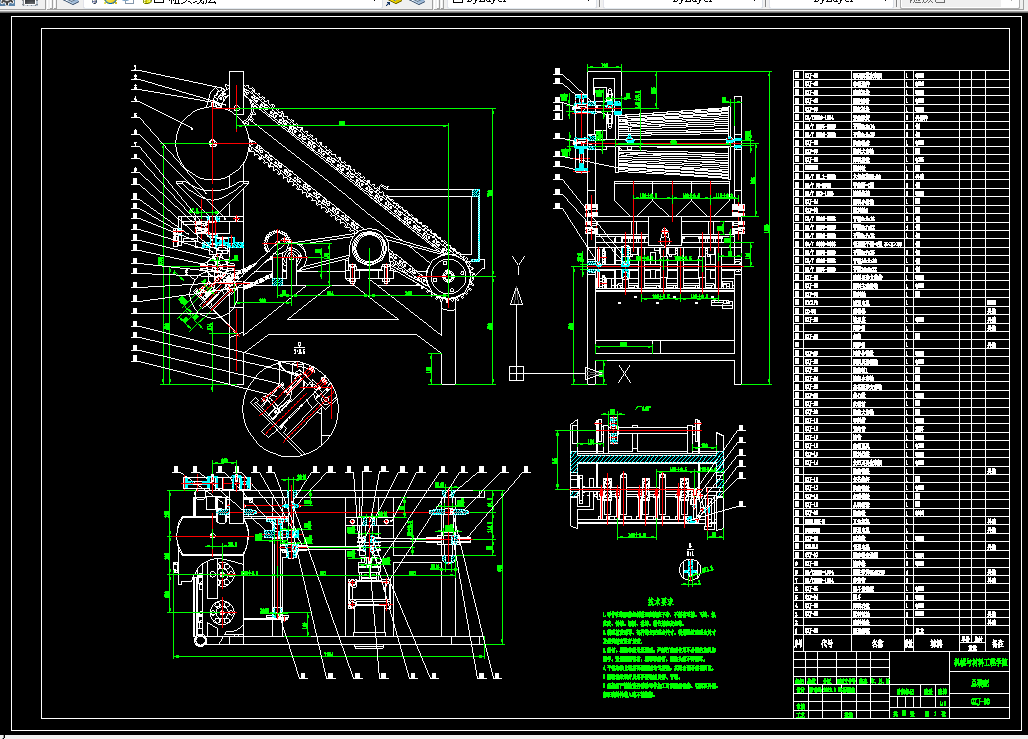The width and height of the screenshot is (1028, 739).
Task: Pick the large drum circle in side view
Action: click(x=212, y=143)
